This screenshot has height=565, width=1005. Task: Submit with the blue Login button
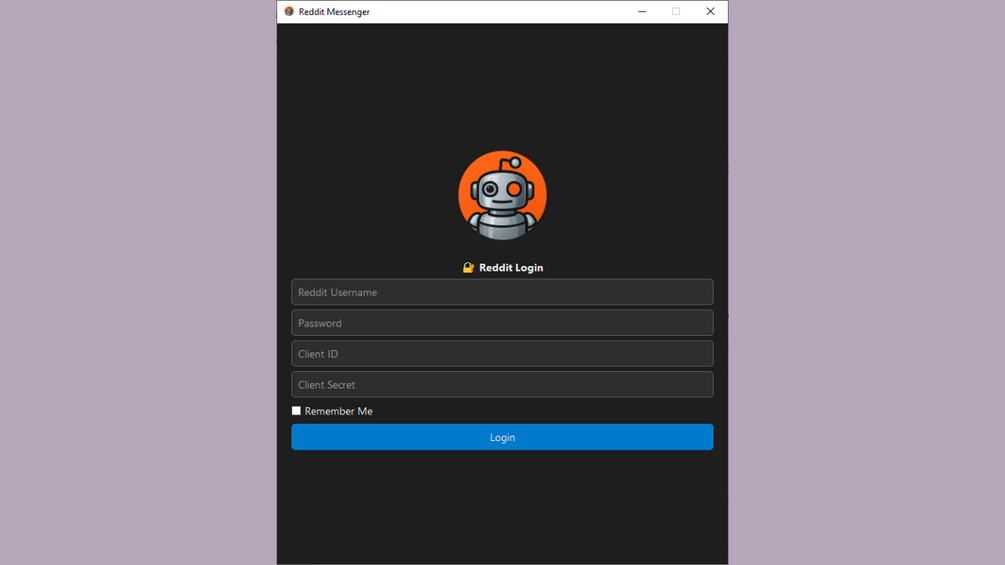(x=502, y=437)
